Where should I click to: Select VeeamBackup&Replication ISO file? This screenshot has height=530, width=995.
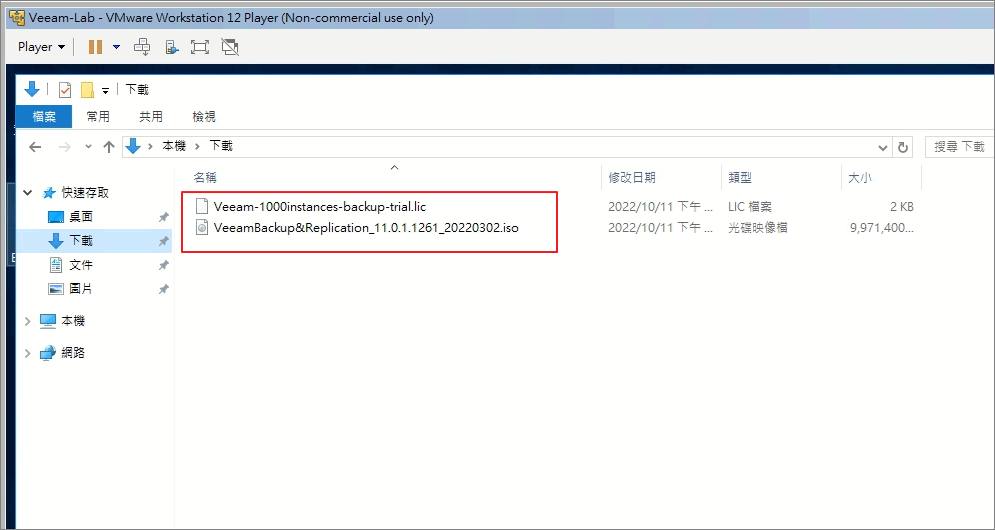pyautogui.click(x=366, y=227)
